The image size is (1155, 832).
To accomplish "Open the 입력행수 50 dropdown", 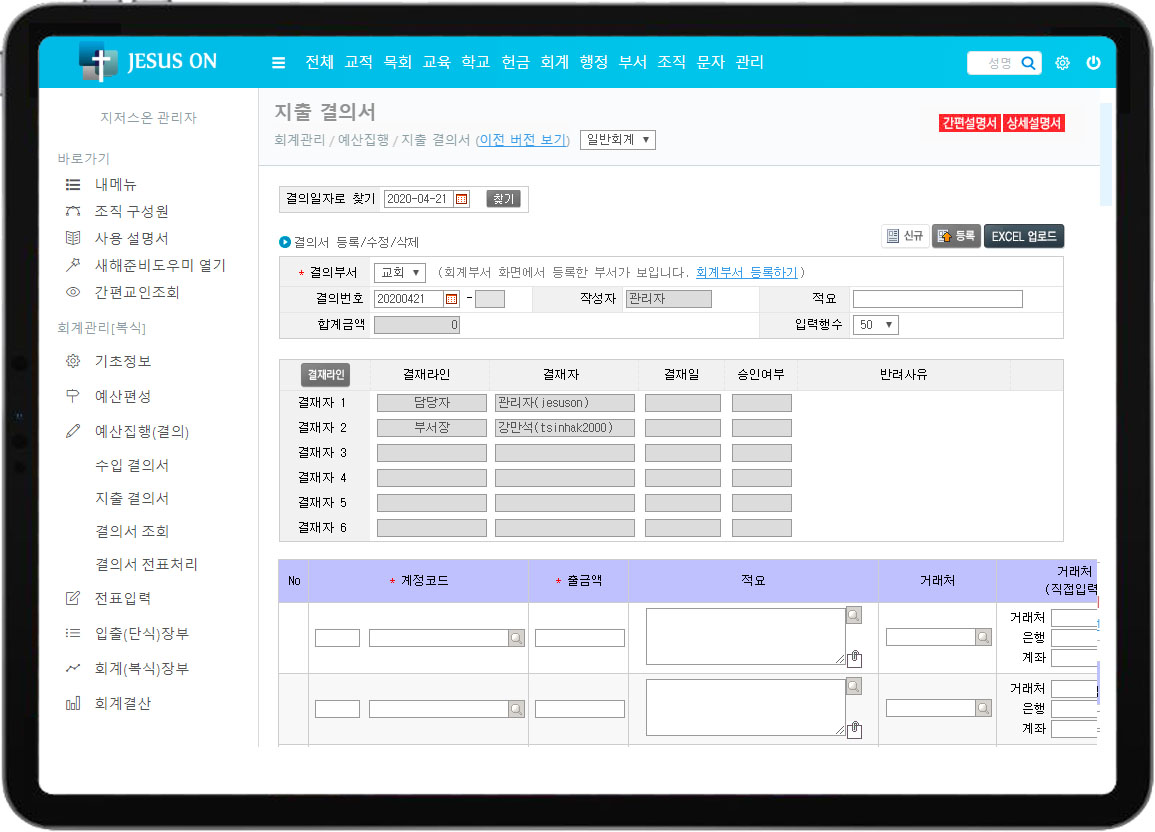I will (x=875, y=325).
